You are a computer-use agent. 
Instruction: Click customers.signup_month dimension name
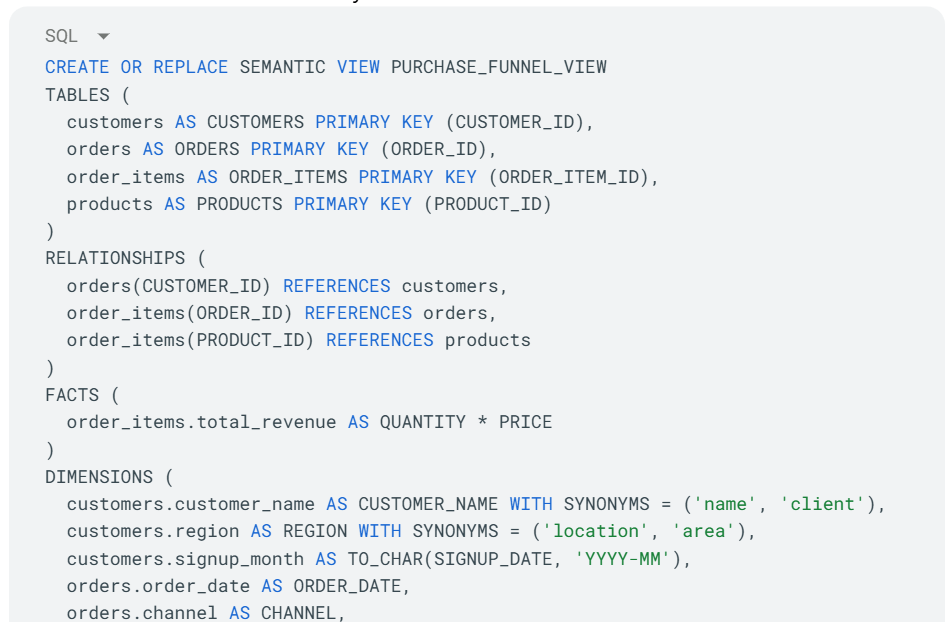point(185,559)
